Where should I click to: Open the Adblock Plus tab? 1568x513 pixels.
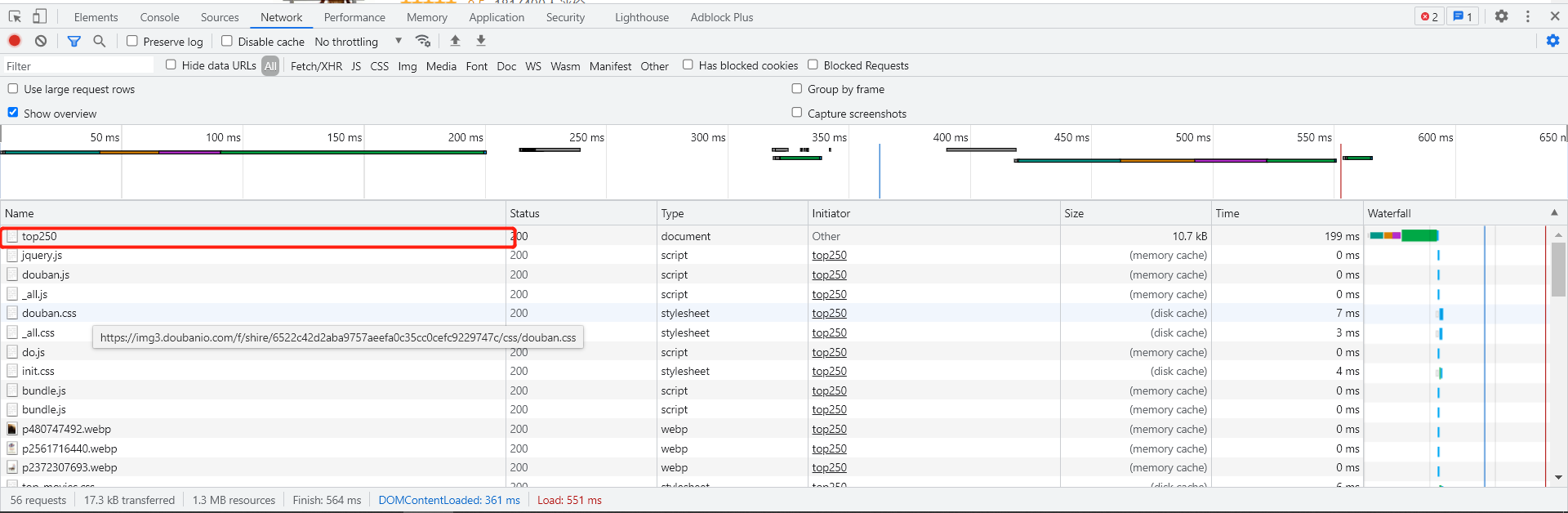(x=722, y=17)
